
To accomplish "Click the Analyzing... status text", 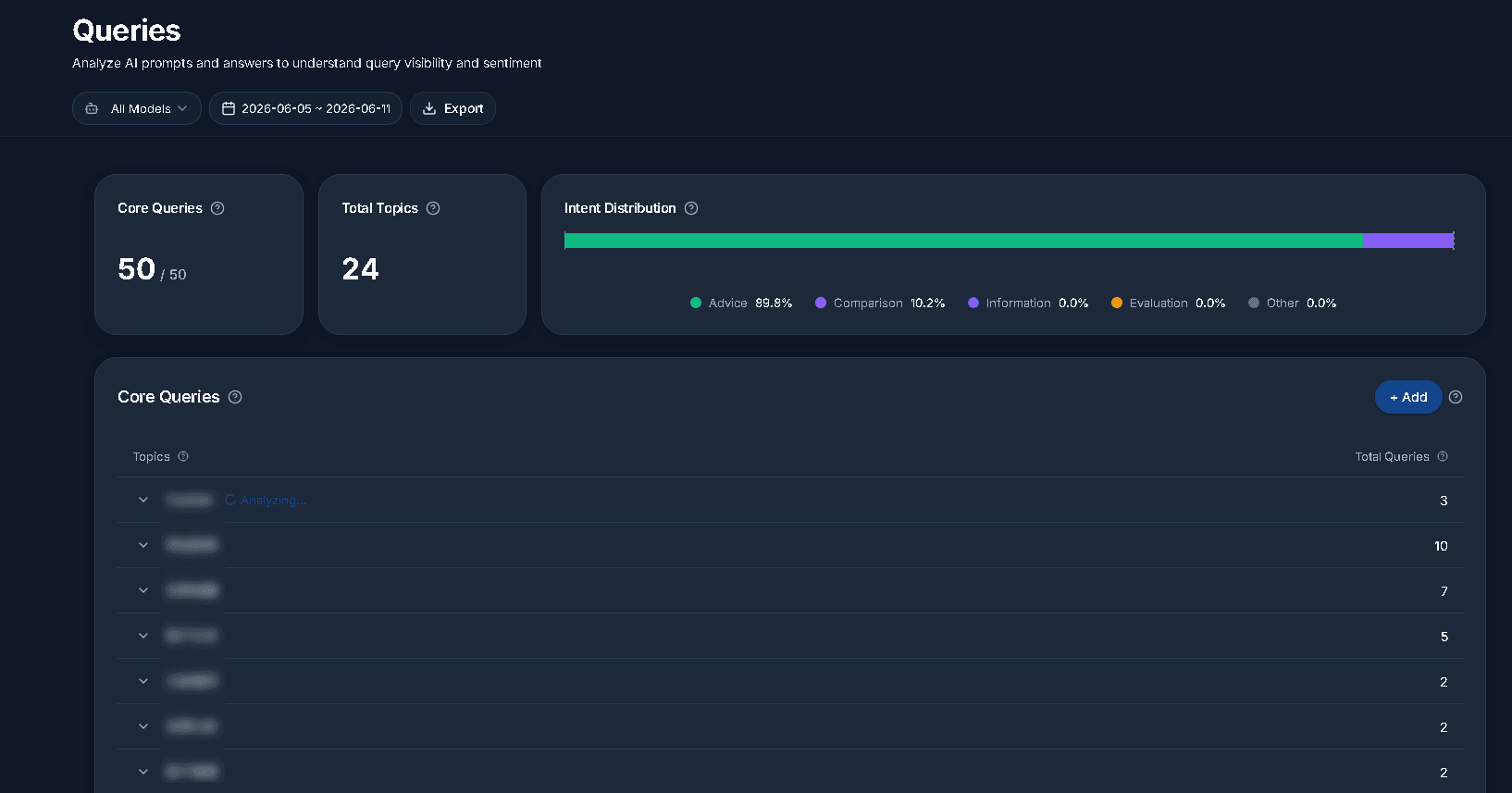I will coord(273,500).
